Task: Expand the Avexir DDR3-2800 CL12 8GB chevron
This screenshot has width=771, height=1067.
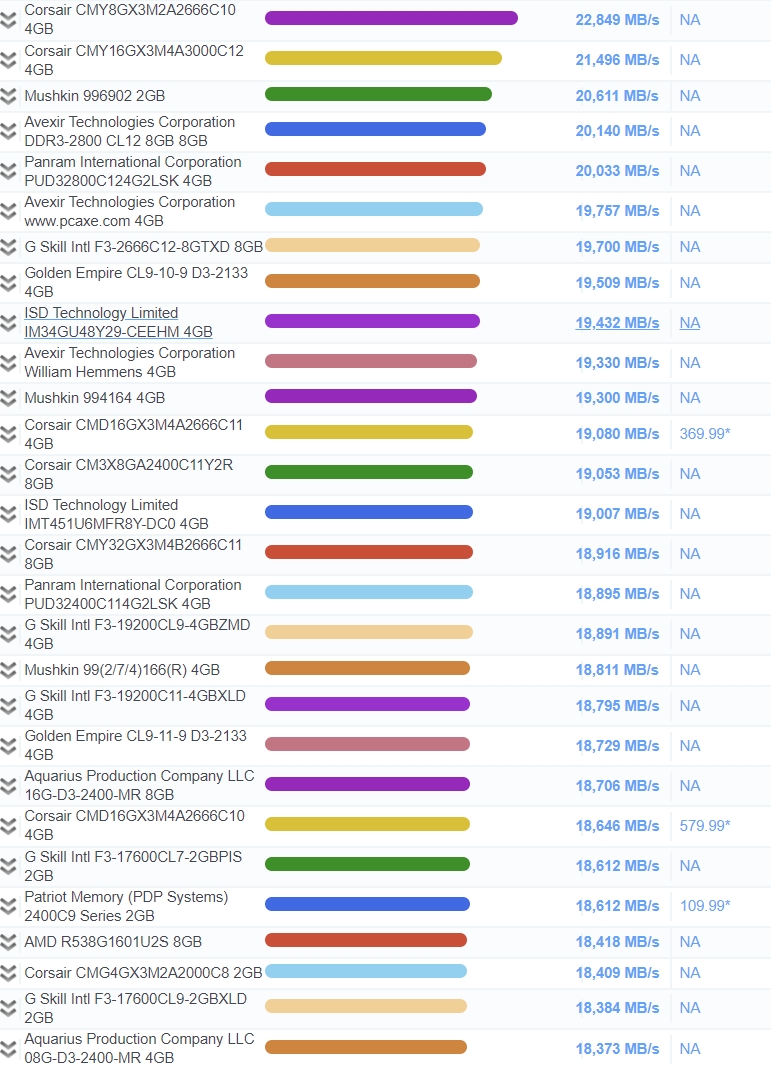Action: click(8, 131)
